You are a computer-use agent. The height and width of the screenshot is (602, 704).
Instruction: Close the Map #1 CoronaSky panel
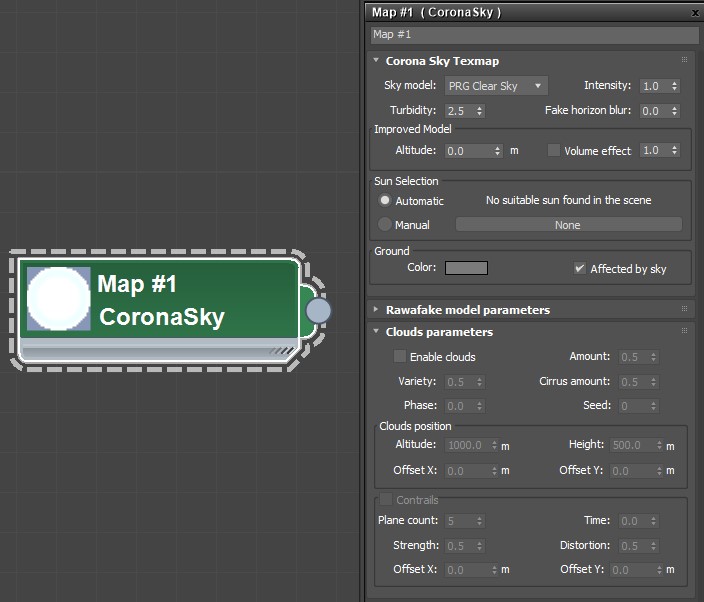(695, 12)
